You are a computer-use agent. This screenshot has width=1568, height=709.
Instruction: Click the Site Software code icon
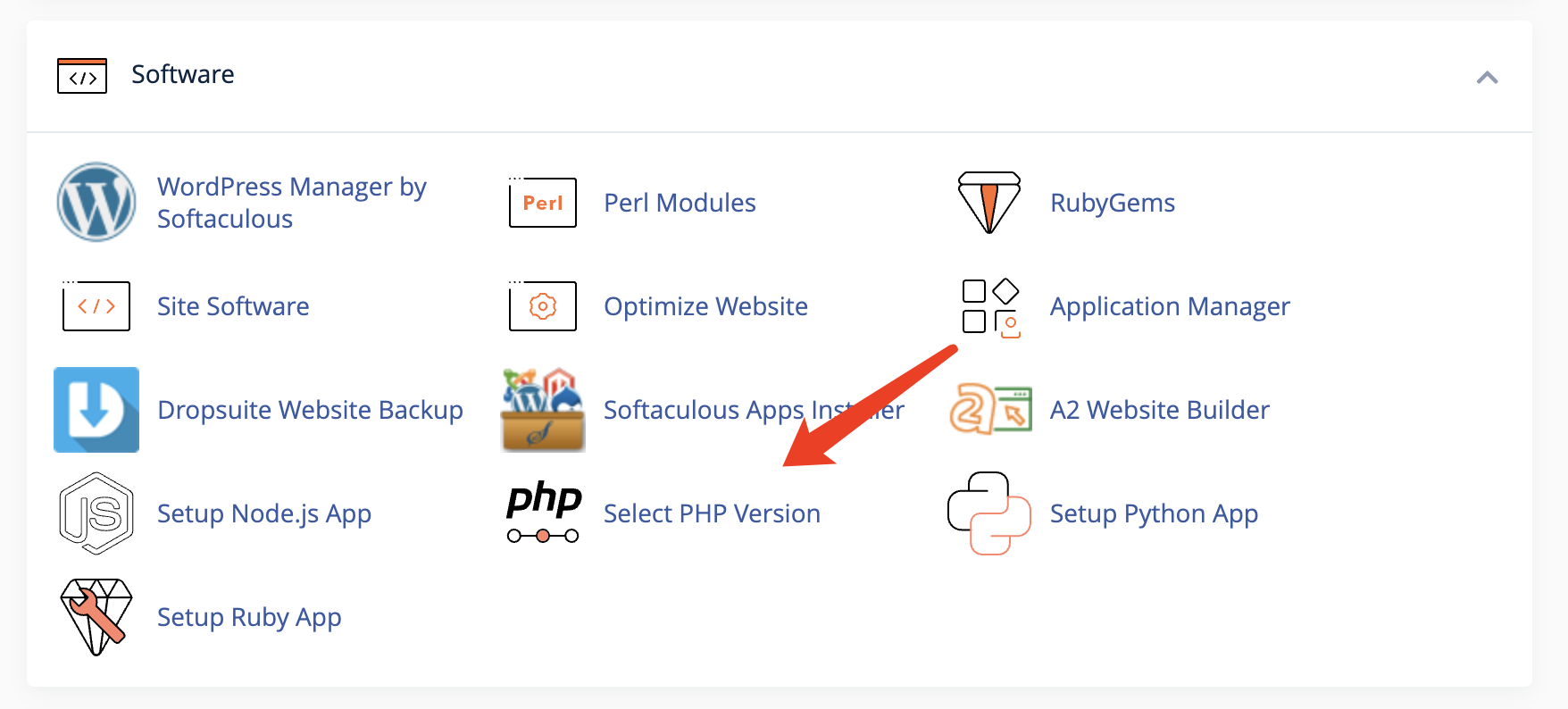pyautogui.click(x=96, y=305)
